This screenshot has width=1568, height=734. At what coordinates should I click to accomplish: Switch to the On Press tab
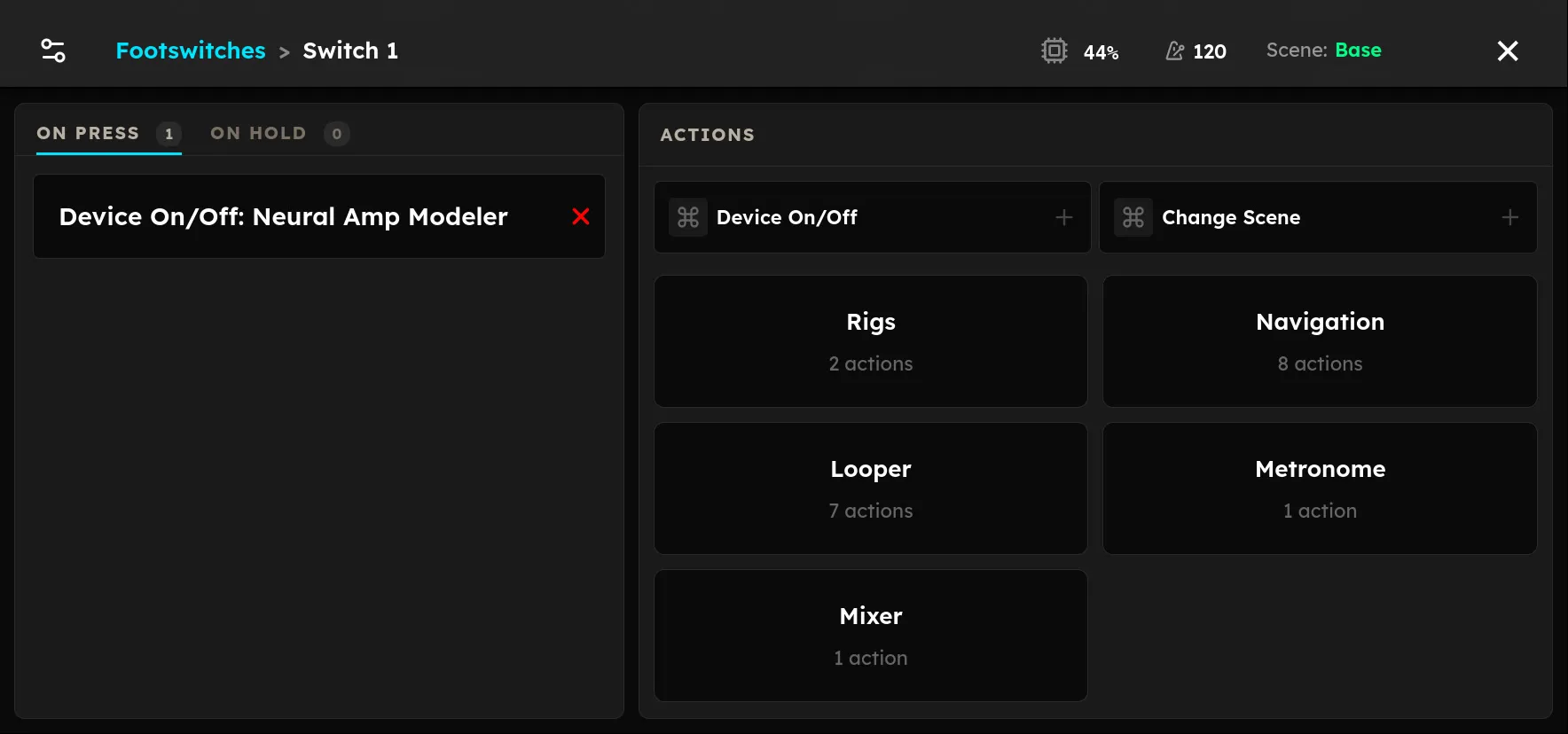tap(108, 134)
